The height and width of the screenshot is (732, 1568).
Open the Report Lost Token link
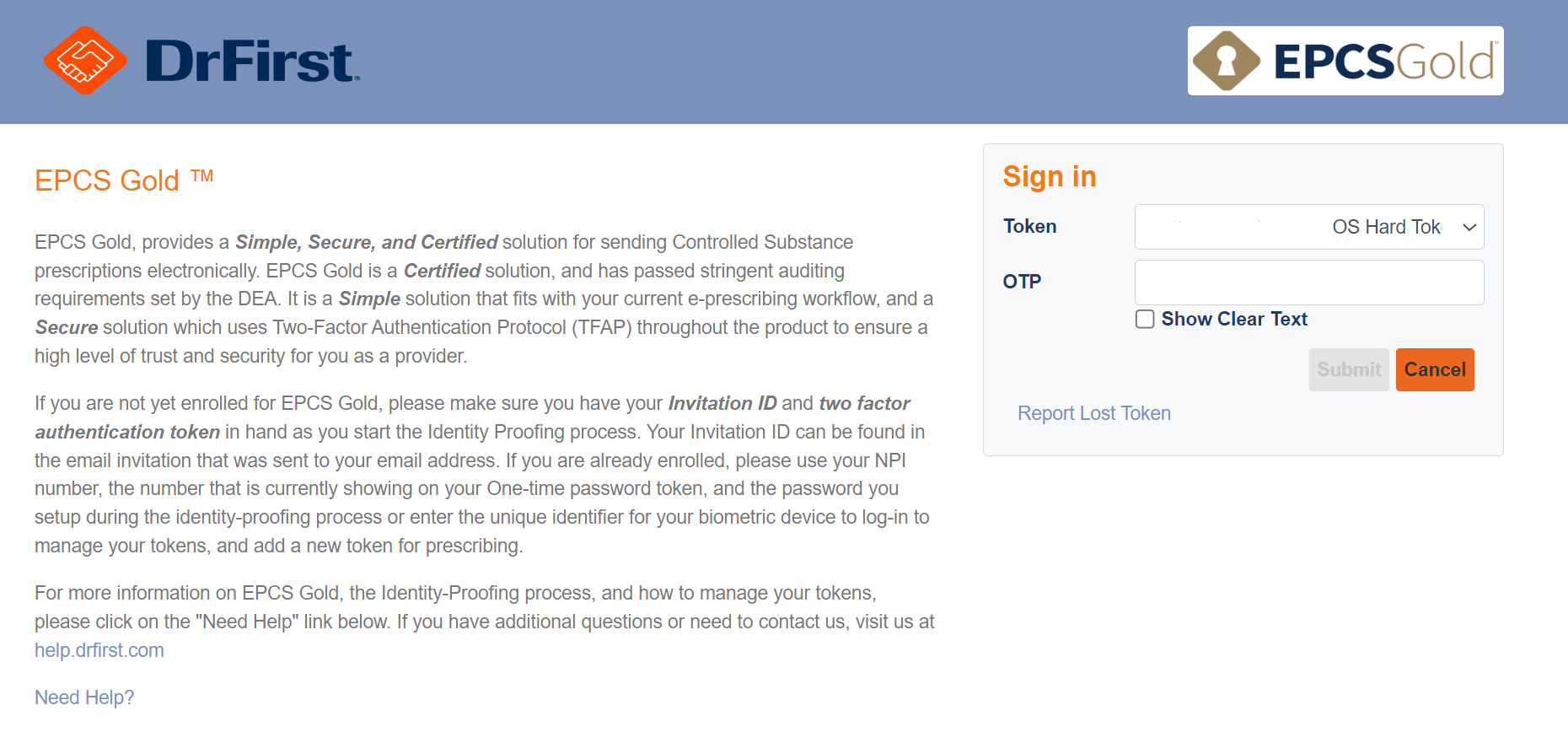(1094, 413)
